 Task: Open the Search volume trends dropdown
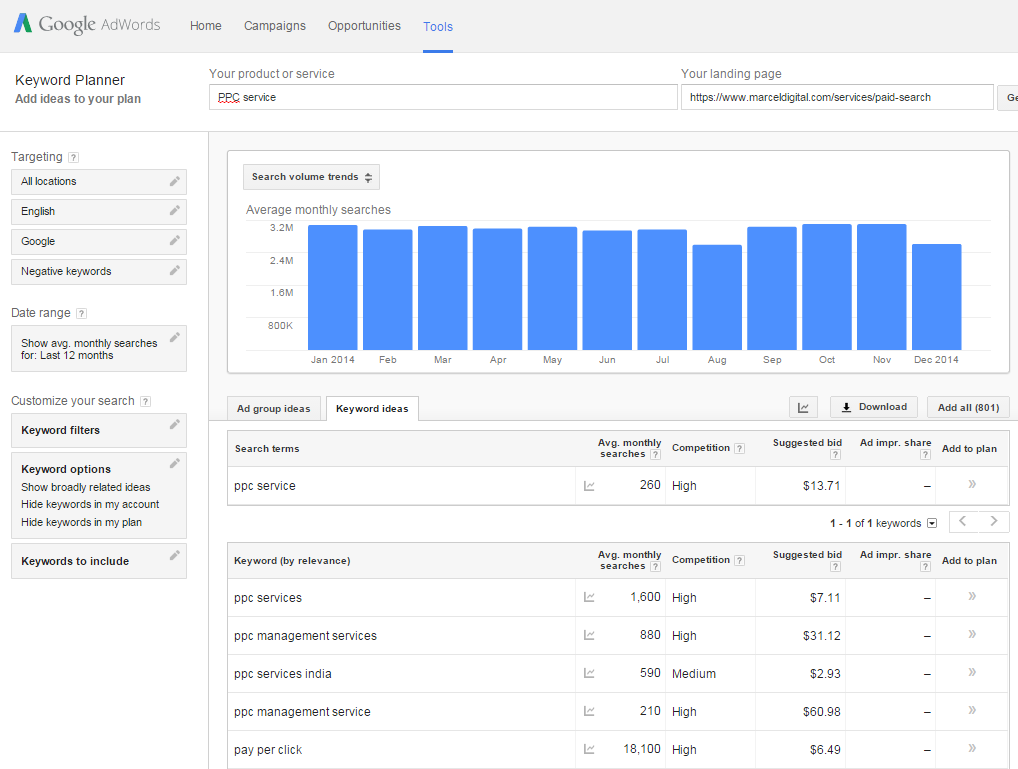tap(311, 177)
